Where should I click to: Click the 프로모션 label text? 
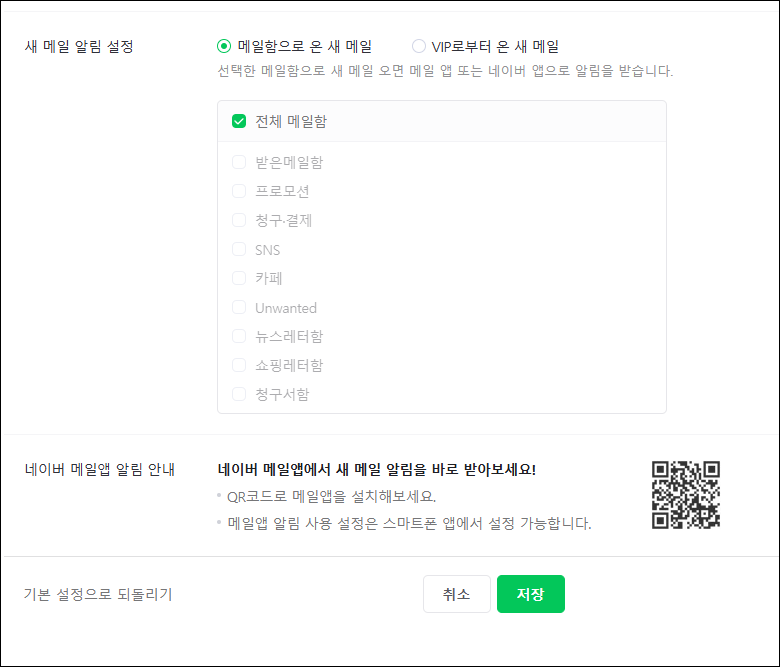pos(282,191)
